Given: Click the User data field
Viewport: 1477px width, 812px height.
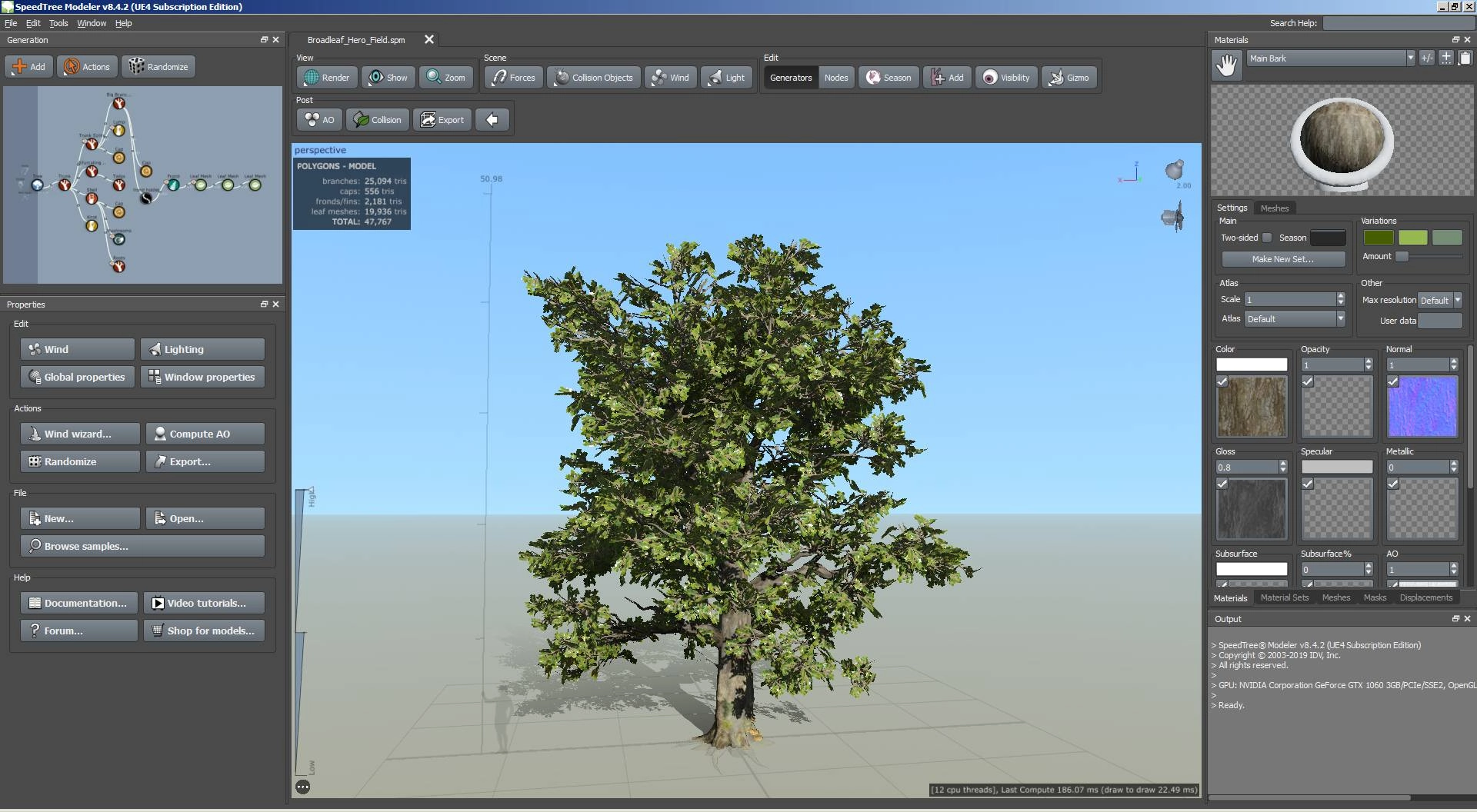Looking at the screenshot, I should 1439,321.
